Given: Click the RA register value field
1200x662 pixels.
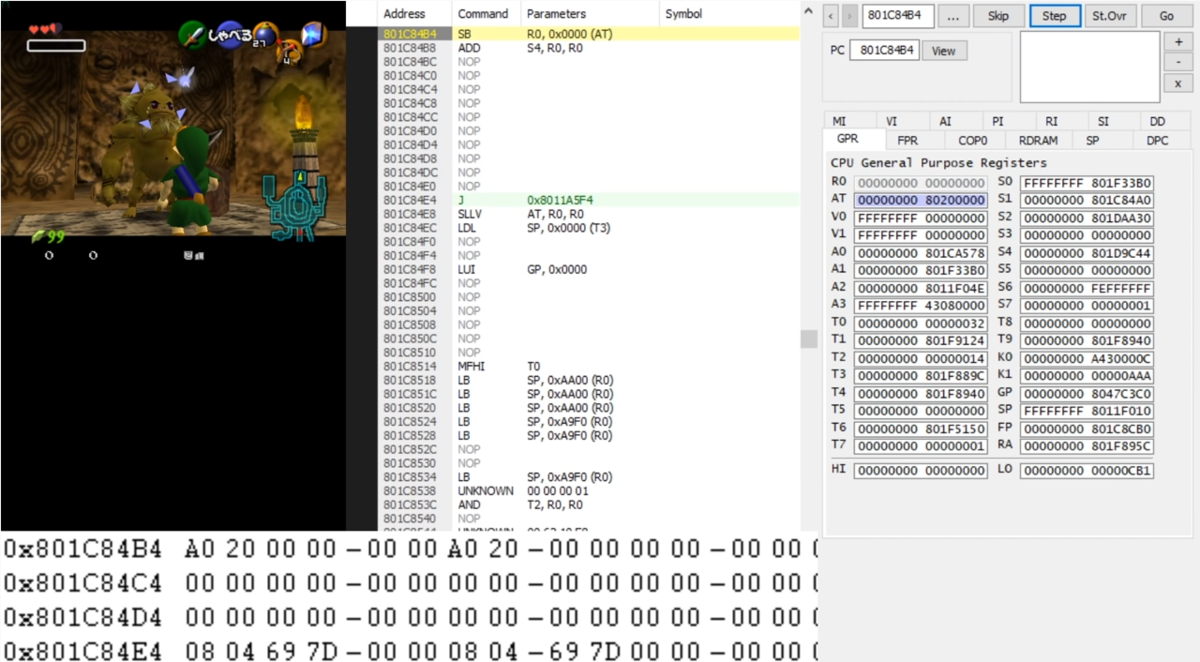Looking at the screenshot, I should click(x=1087, y=445).
